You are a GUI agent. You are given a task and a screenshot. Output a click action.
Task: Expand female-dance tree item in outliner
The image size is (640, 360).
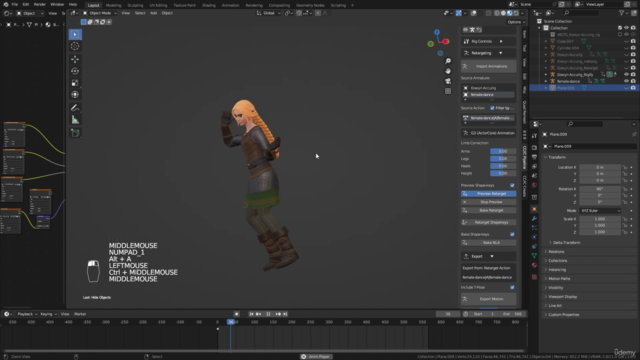tap(546, 81)
